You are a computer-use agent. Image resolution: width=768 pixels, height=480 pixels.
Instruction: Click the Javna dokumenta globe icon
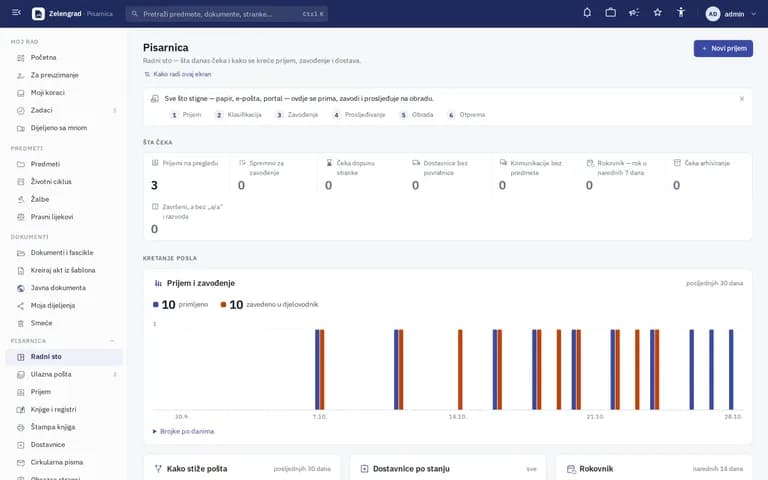21,288
